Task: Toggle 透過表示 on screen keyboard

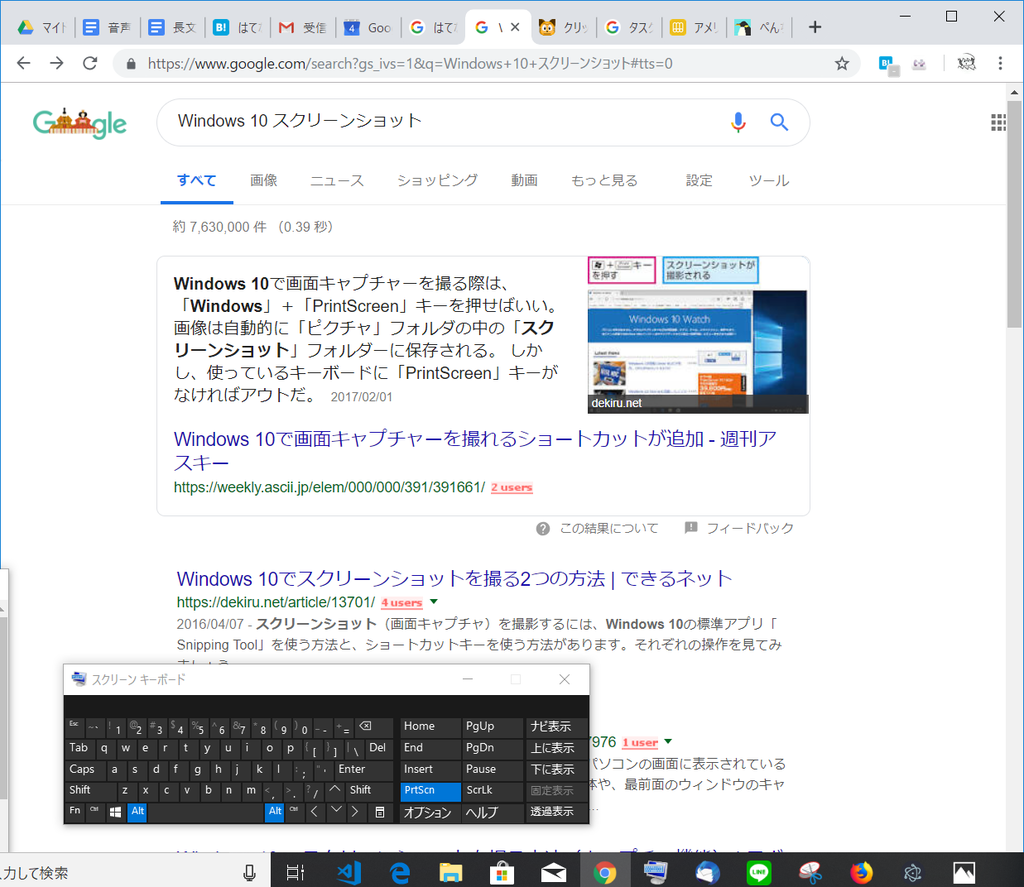Action: pyautogui.click(x=556, y=812)
